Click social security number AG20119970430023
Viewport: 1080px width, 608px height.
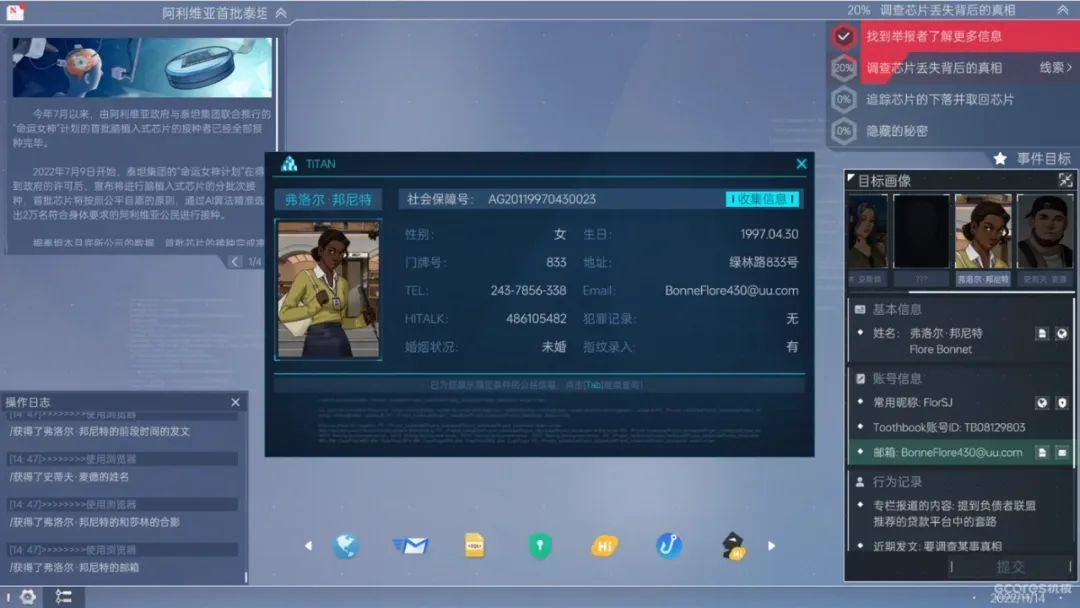541,199
